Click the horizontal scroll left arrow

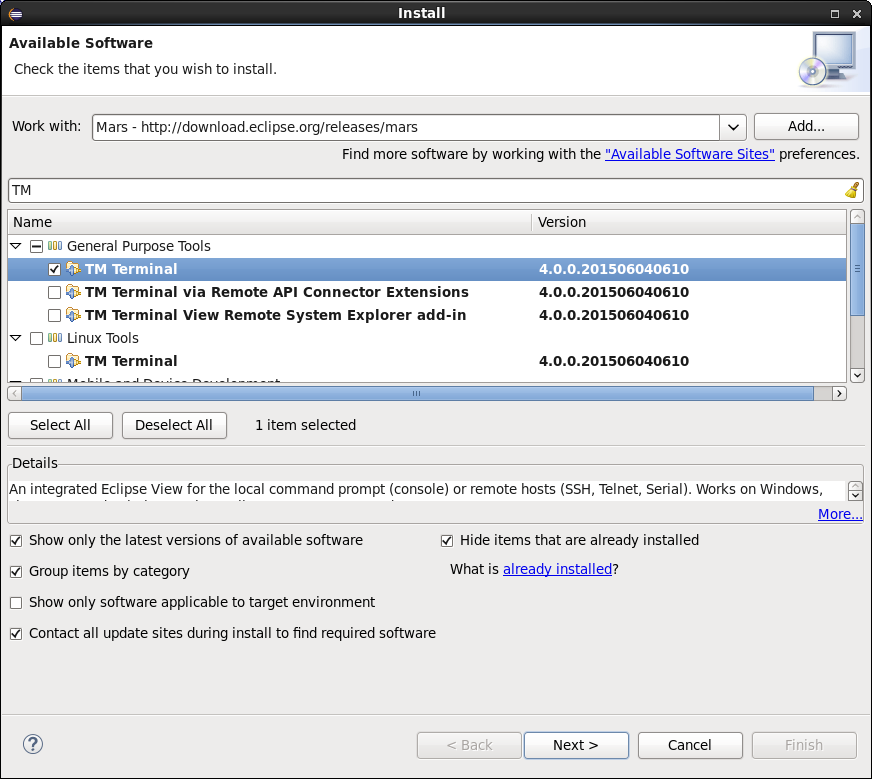[14, 394]
